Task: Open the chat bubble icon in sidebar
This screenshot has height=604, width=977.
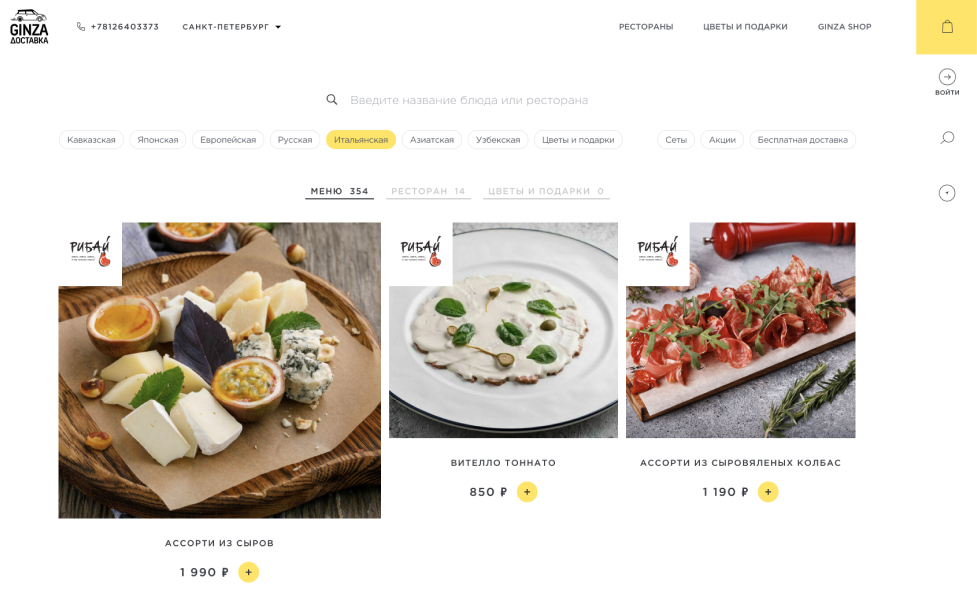Action: click(946, 138)
